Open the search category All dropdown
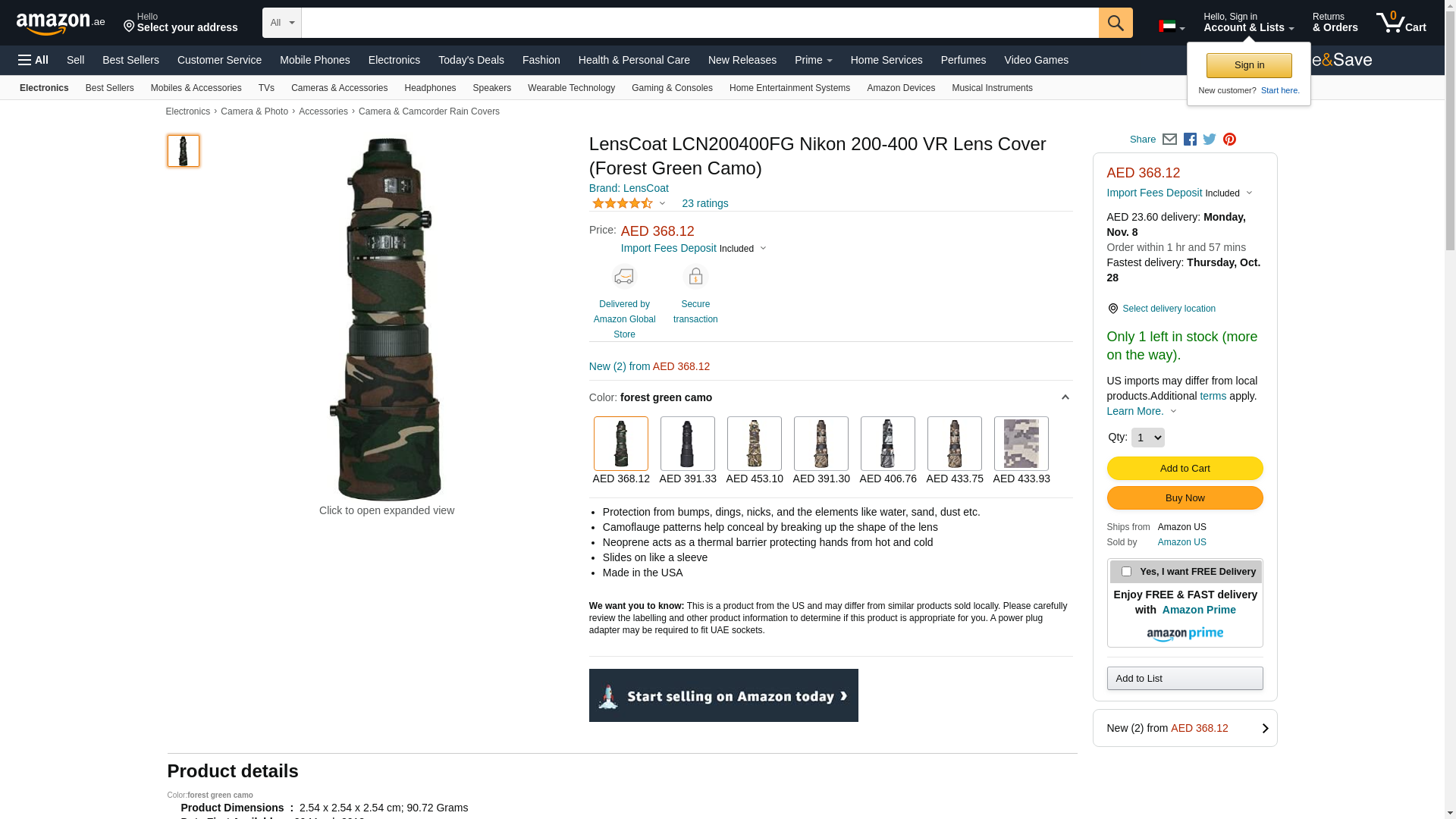 (282, 23)
